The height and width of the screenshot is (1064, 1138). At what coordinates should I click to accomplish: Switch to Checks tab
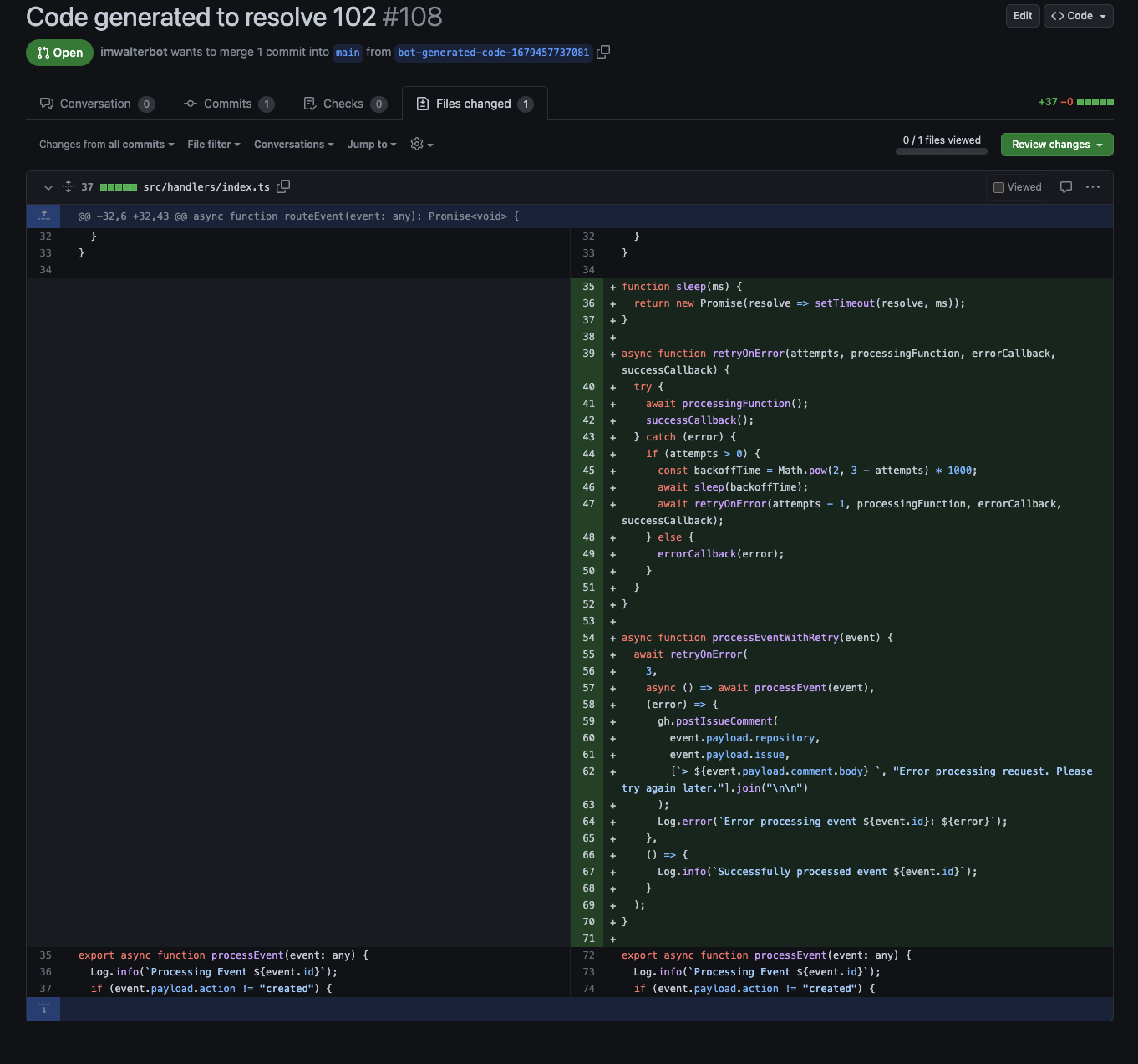coord(344,104)
